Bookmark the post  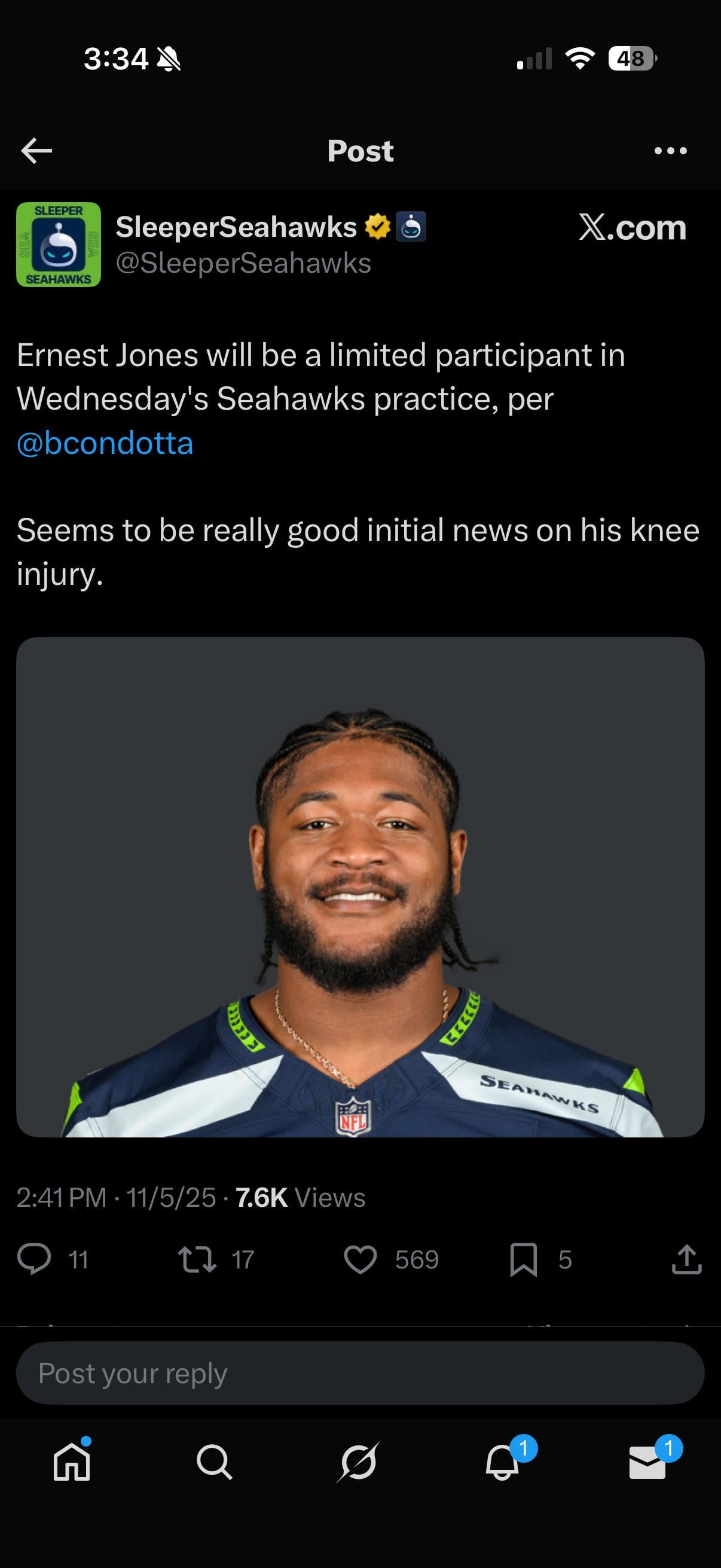523,1259
